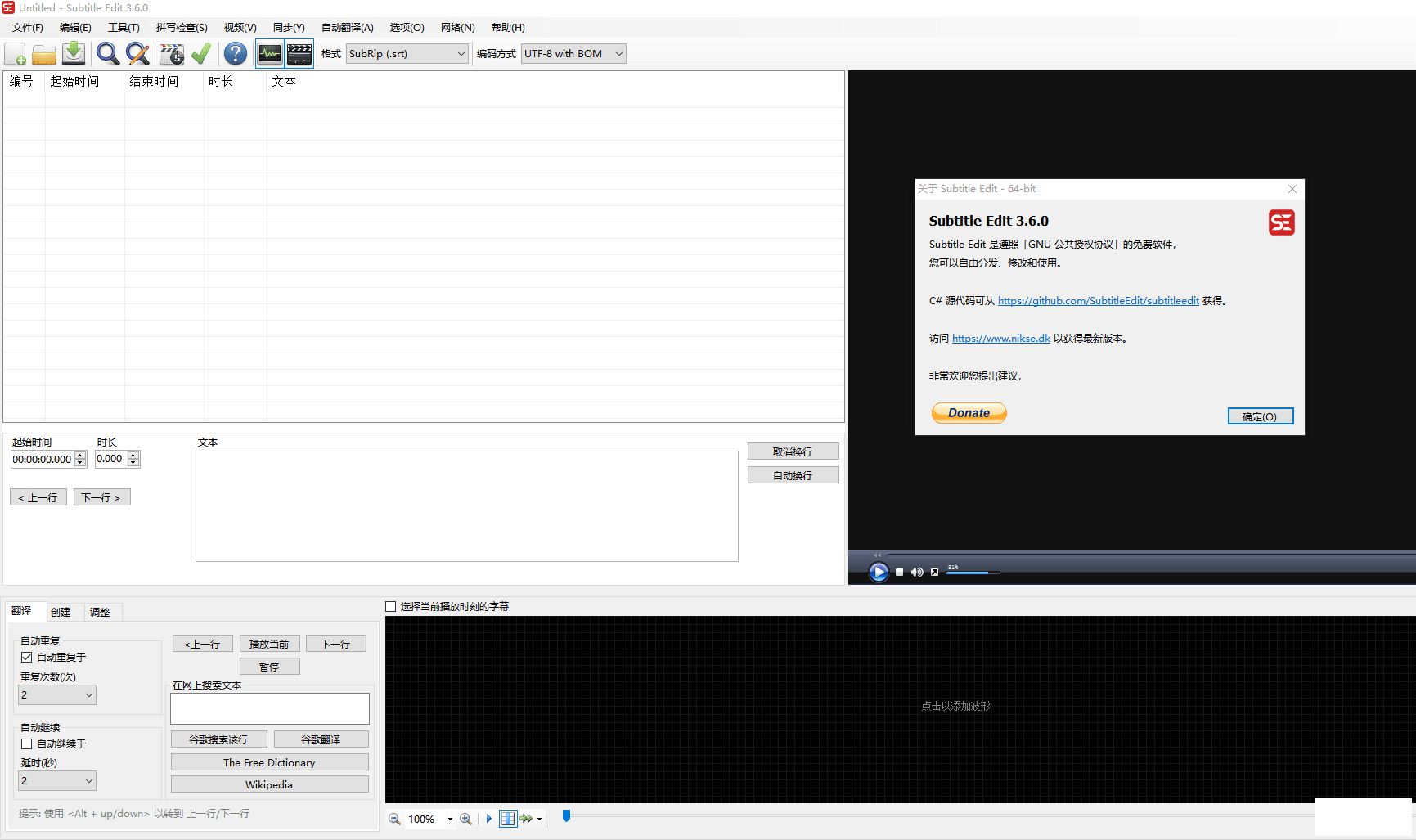The width and height of the screenshot is (1416, 840).
Task: Run spell check with green checkmark
Action: 201,54
